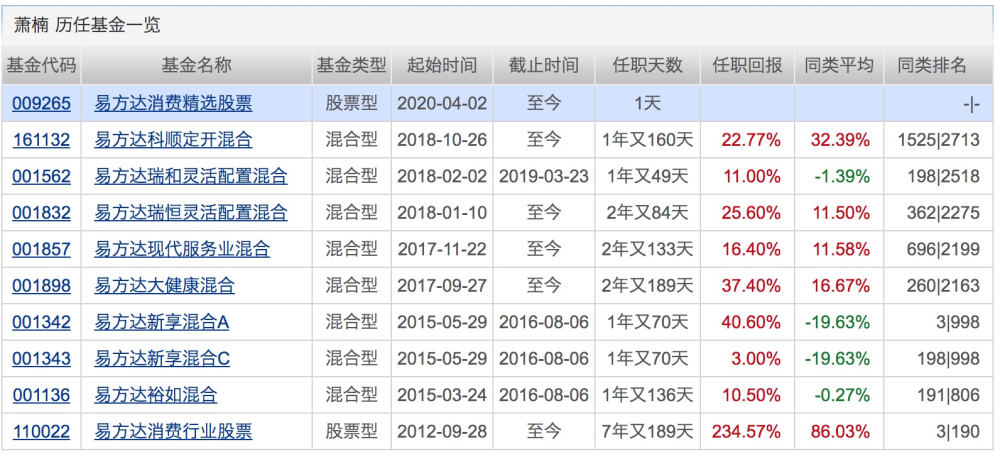Open fund code link 110022
The width and height of the screenshot is (1000, 459).
pyautogui.click(x=41, y=432)
